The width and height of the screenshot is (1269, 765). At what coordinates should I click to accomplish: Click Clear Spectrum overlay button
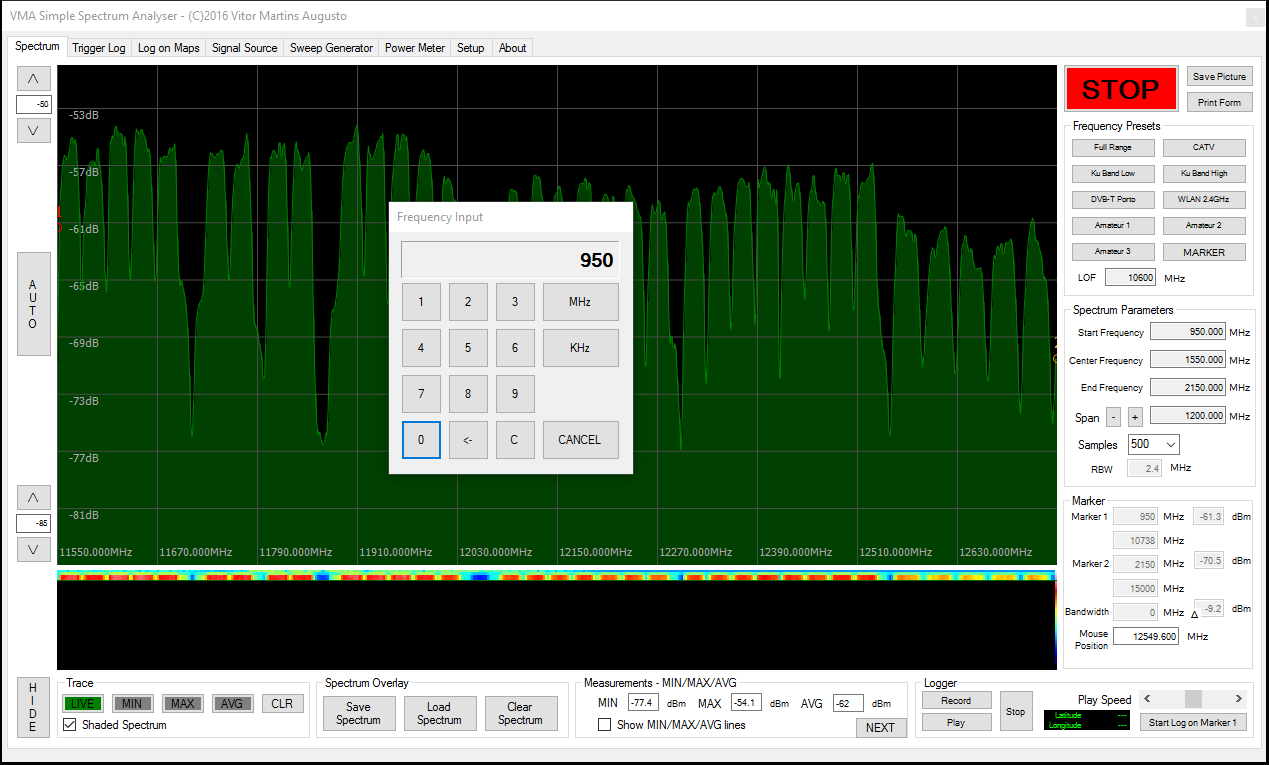(x=520, y=714)
